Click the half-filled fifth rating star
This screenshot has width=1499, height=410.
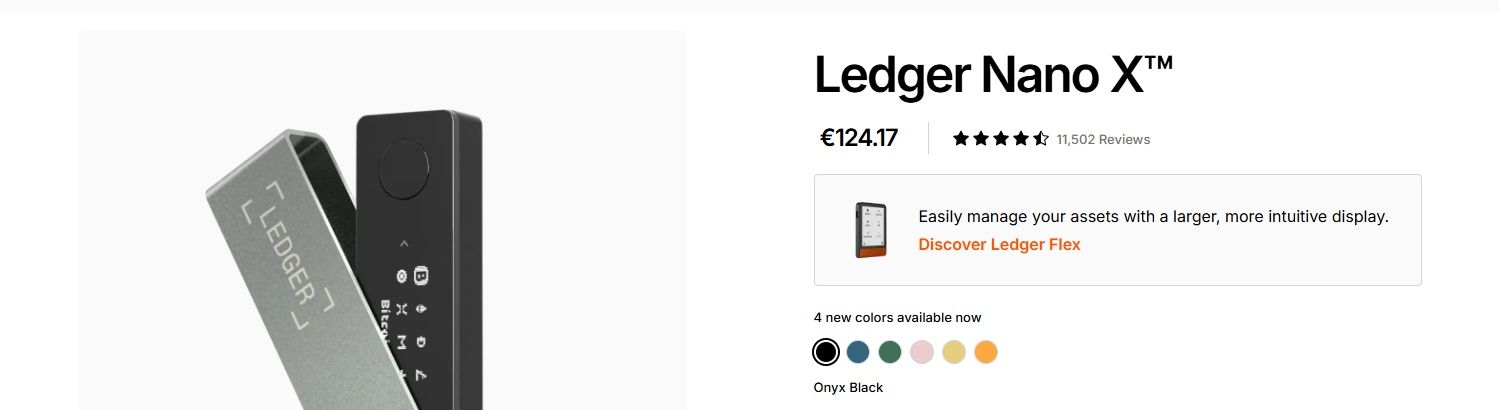[1041, 139]
